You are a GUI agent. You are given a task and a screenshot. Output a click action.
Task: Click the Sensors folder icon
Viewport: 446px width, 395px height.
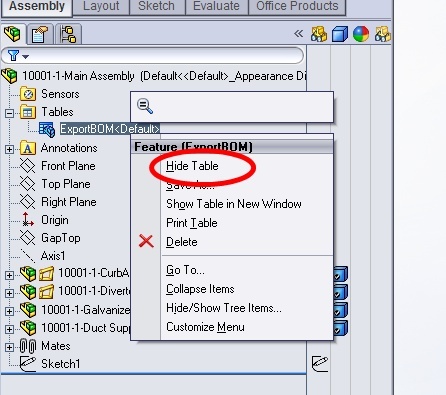point(28,94)
